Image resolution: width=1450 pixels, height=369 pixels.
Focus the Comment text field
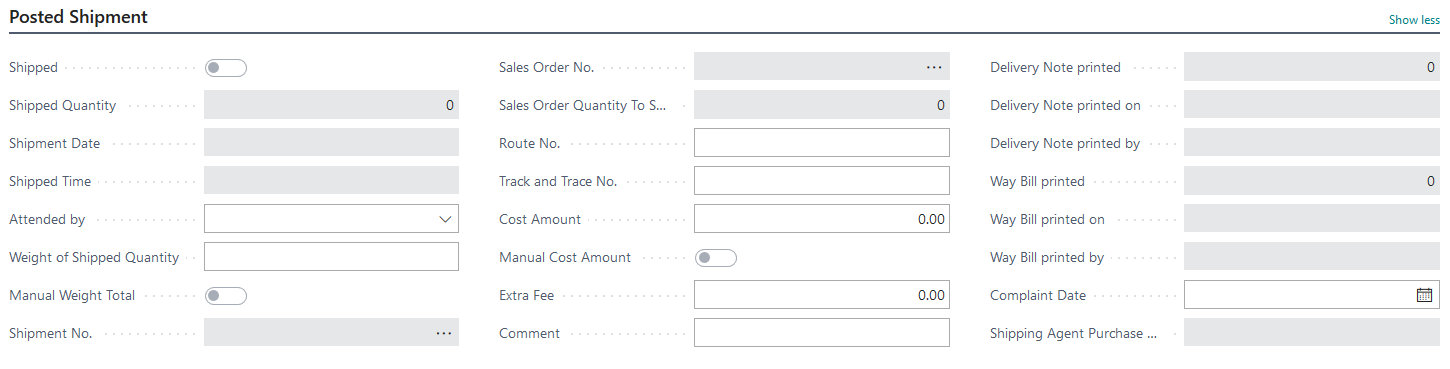click(822, 333)
